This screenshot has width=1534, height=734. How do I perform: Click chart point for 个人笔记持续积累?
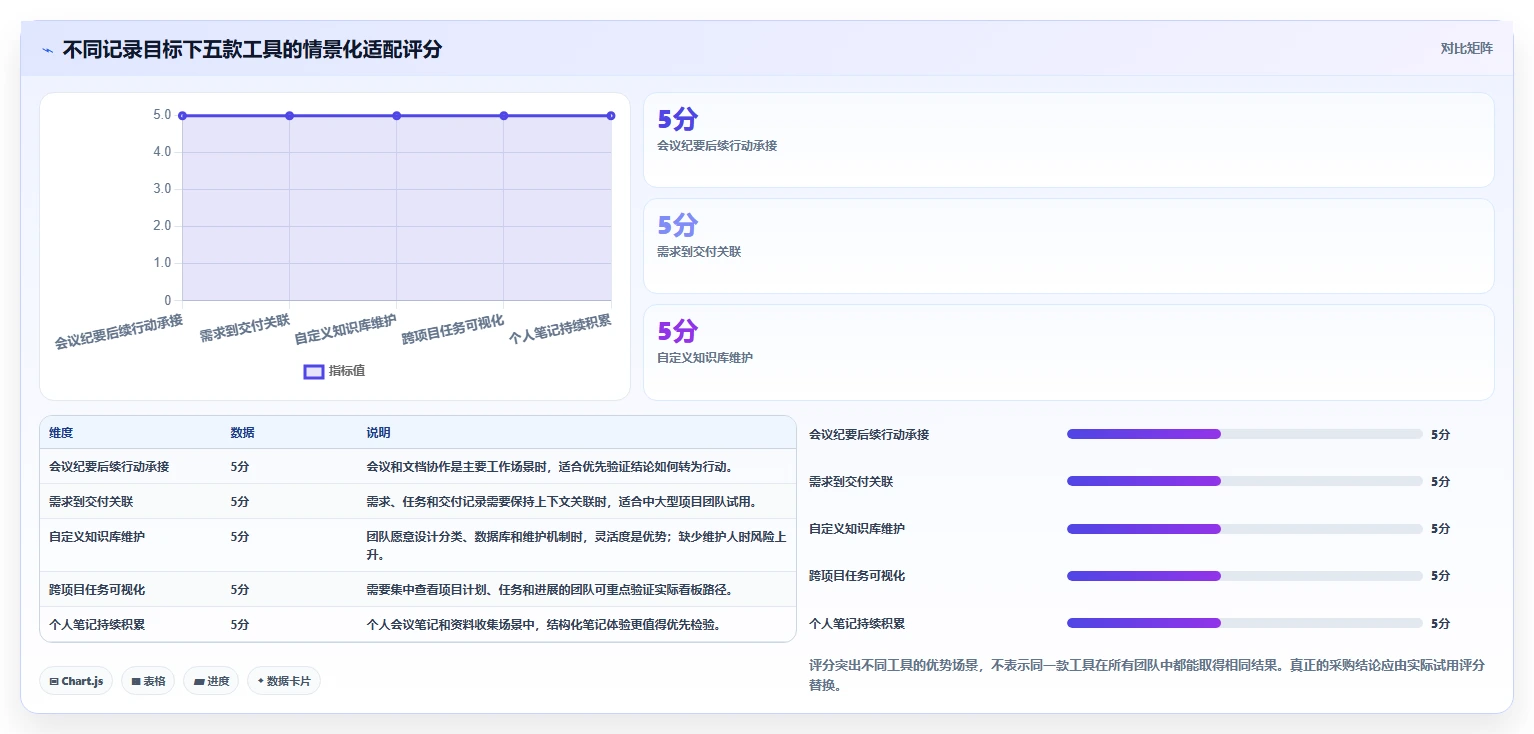pyautogui.click(x=611, y=116)
